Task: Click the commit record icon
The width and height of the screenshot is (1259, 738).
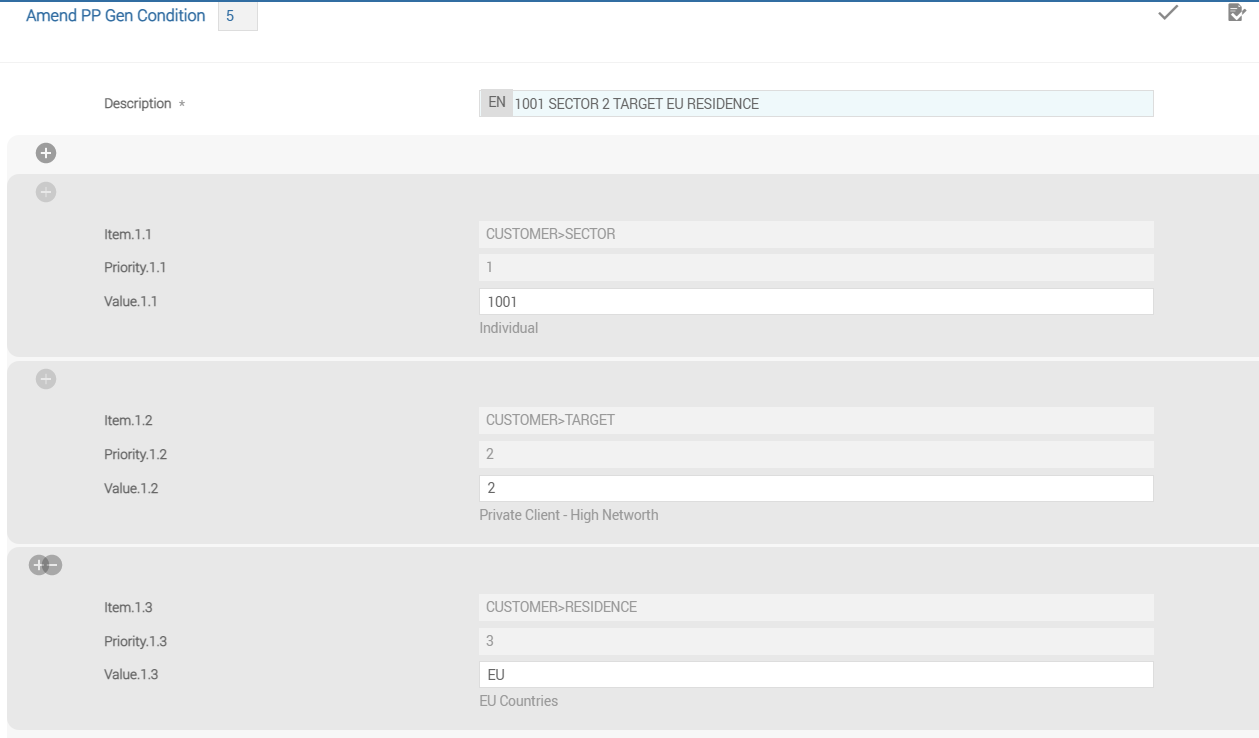Action: click(1234, 13)
